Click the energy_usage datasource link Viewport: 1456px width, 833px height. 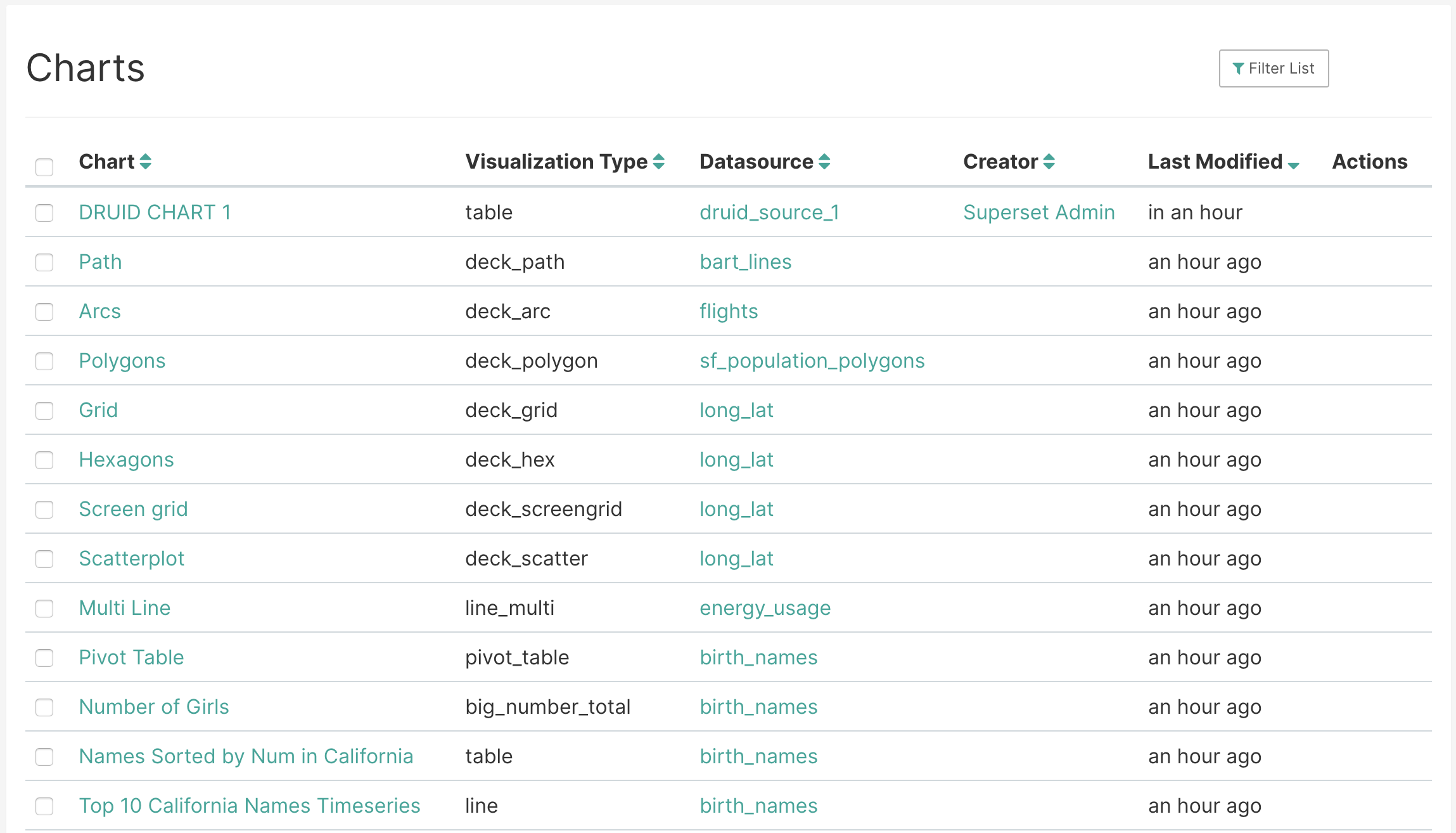point(765,608)
